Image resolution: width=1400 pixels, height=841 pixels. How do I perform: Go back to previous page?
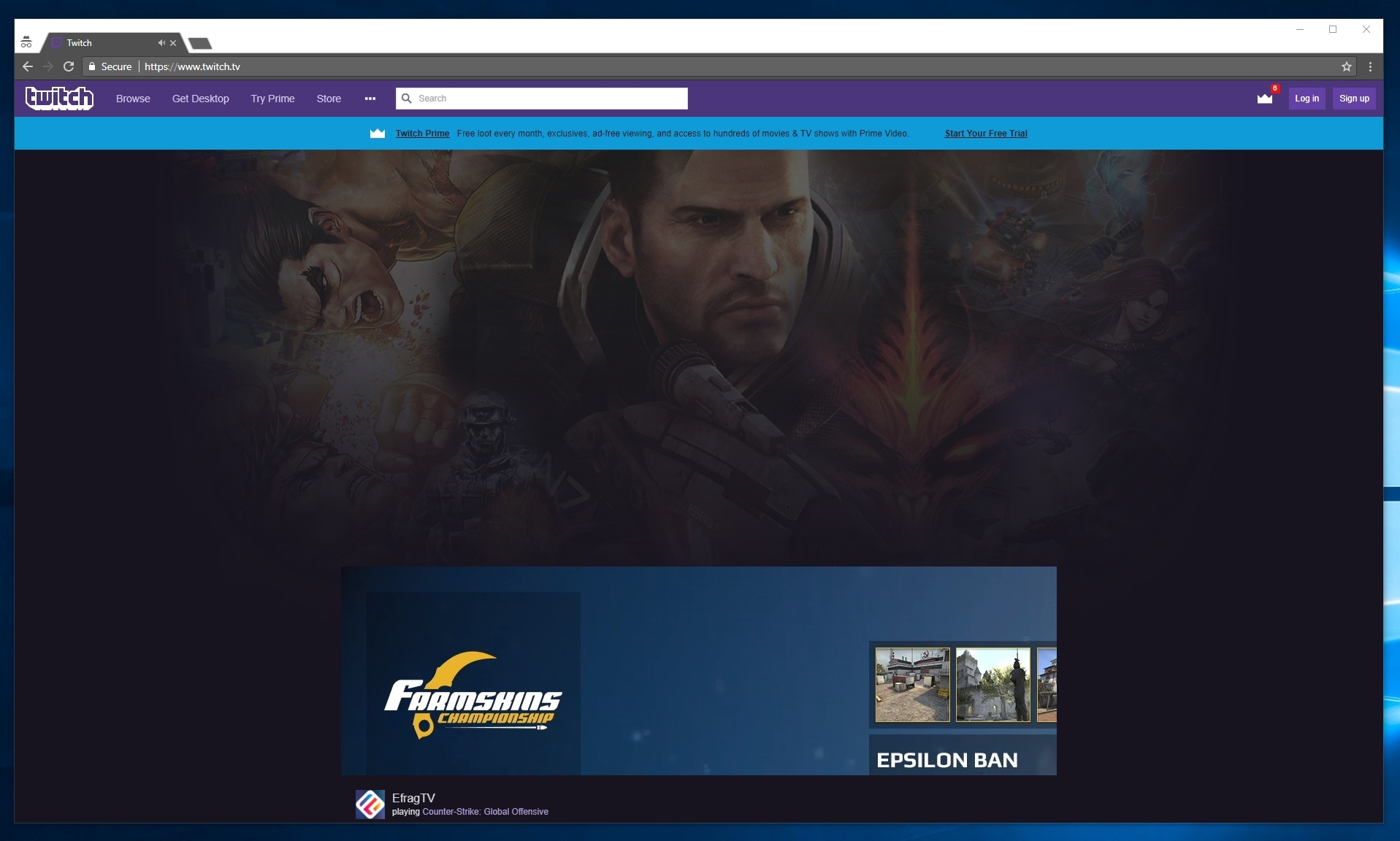click(x=28, y=66)
